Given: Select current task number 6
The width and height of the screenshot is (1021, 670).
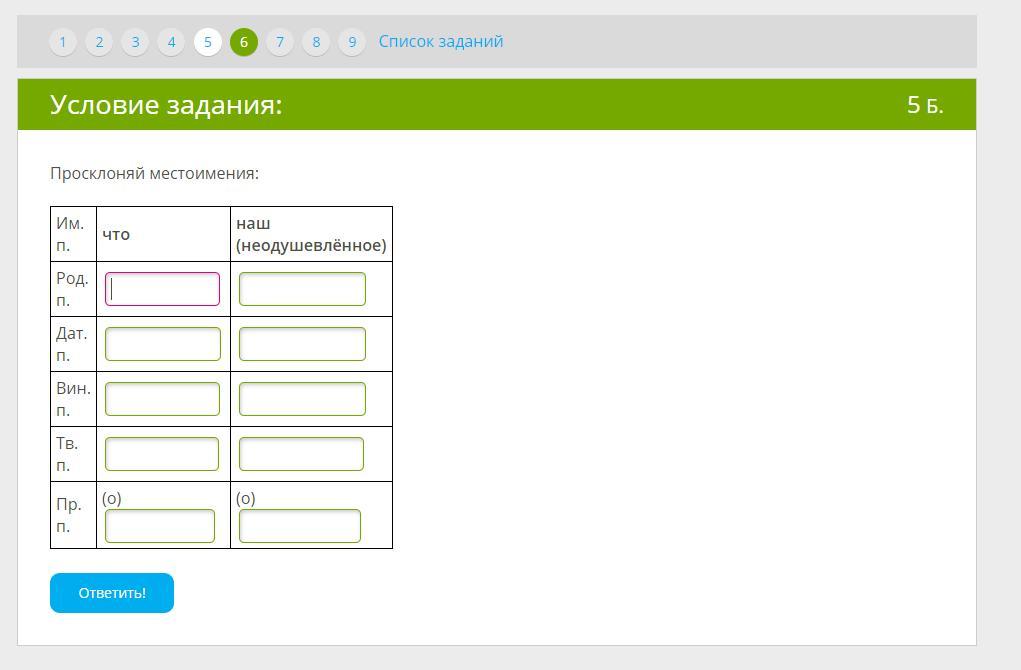Looking at the screenshot, I should [244, 42].
